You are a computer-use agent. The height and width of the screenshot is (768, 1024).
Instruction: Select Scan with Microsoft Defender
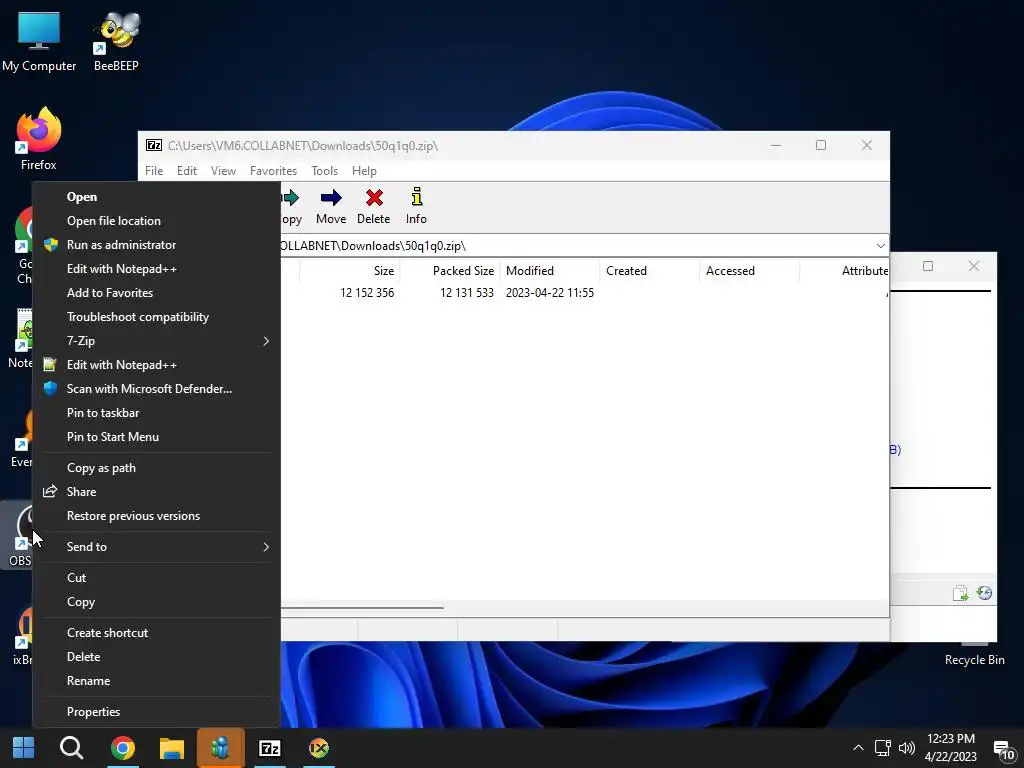pos(157,389)
